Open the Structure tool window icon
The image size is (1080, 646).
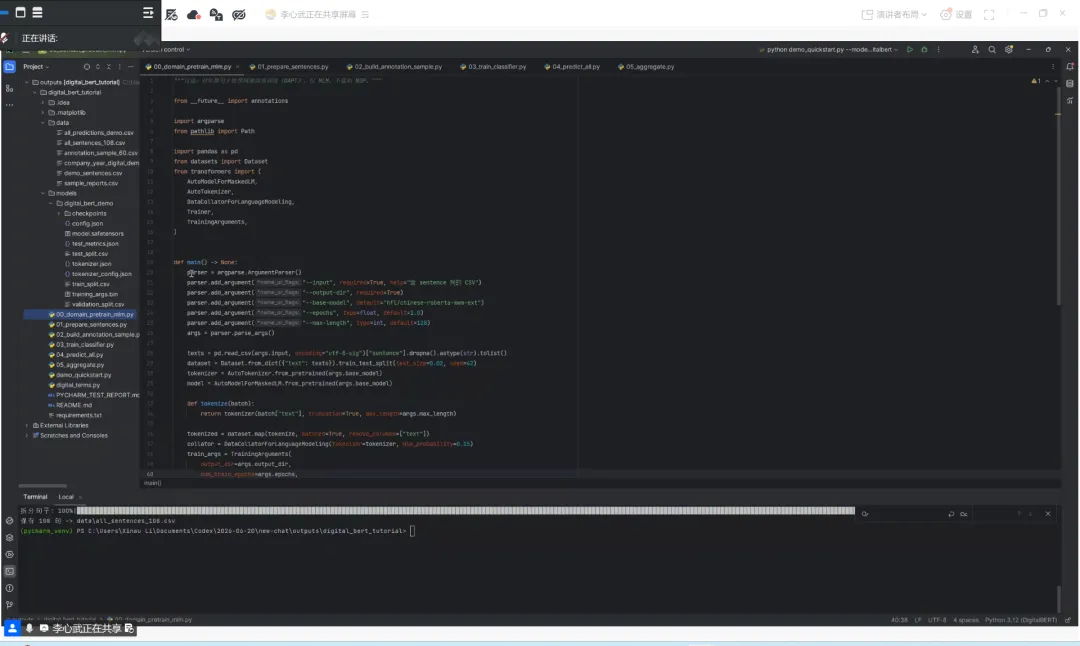pos(10,88)
